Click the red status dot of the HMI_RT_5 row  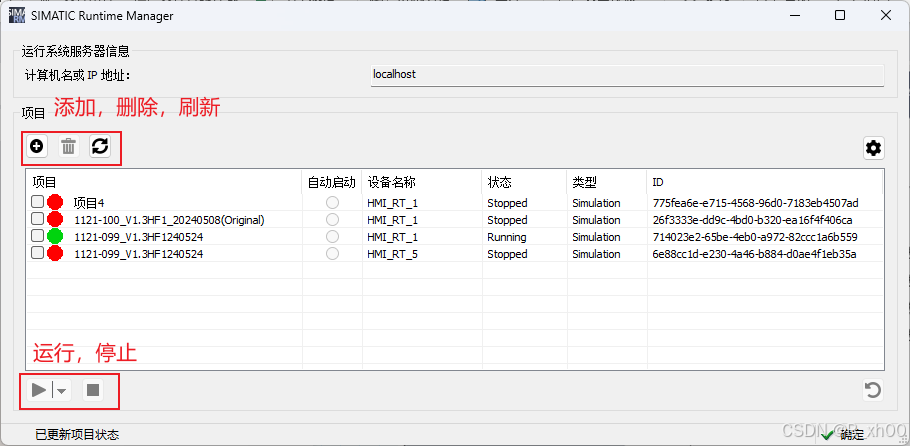click(55, 253)
